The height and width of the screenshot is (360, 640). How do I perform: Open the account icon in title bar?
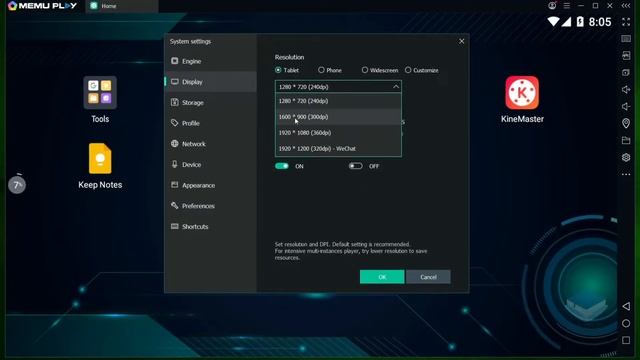(x=552, y=6)
